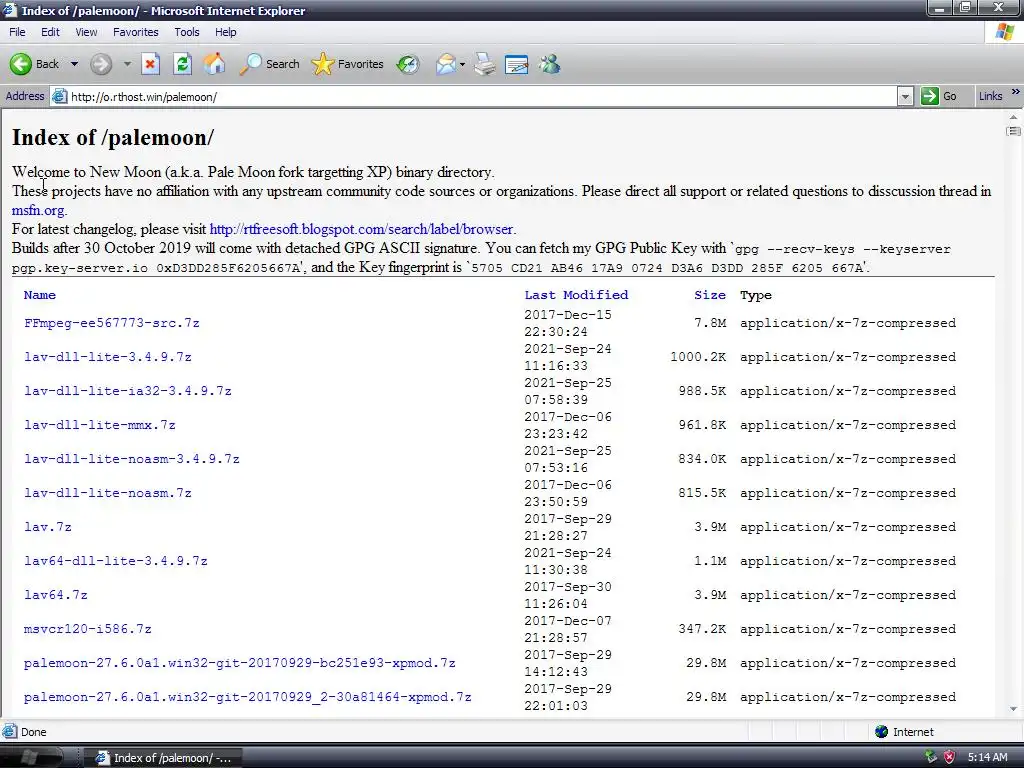The image size is (1024, 768).
Task: Download lav64-dll-lite-3.4.9.7z
Action: [x=116, y=561]
